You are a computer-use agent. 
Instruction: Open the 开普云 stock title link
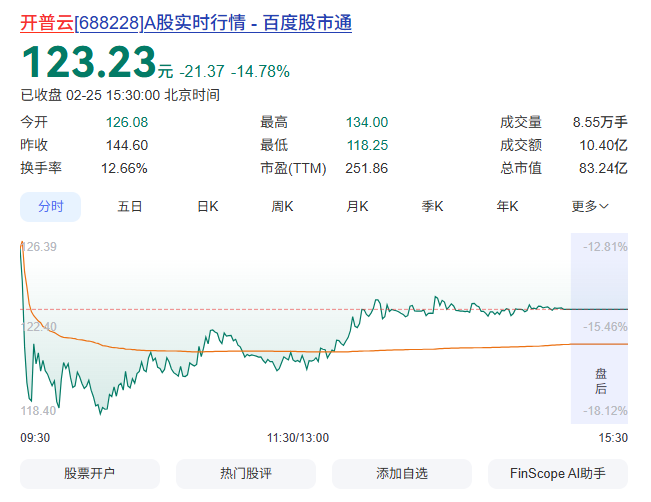[185, 22]
